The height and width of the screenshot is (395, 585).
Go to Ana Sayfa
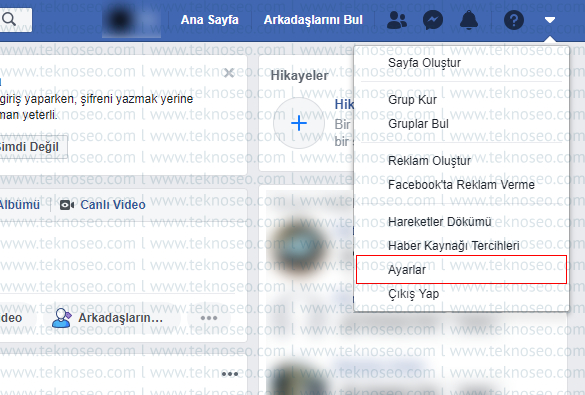tap(209, 20)
